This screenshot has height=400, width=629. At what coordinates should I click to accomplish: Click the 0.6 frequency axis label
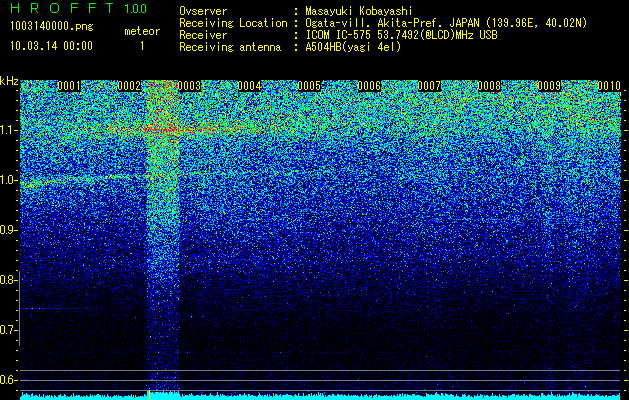(8, 380)
